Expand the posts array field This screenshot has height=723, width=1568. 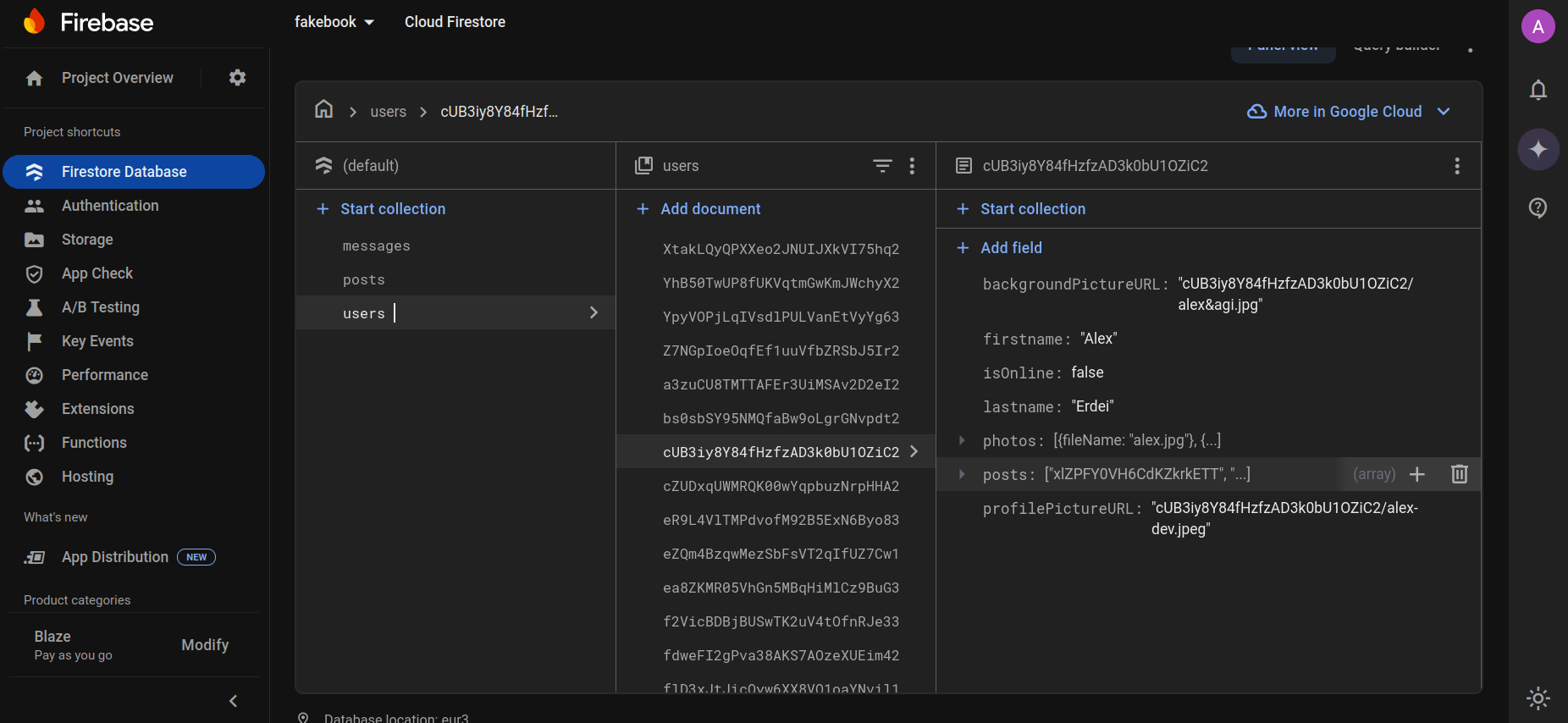coord(962,474)
